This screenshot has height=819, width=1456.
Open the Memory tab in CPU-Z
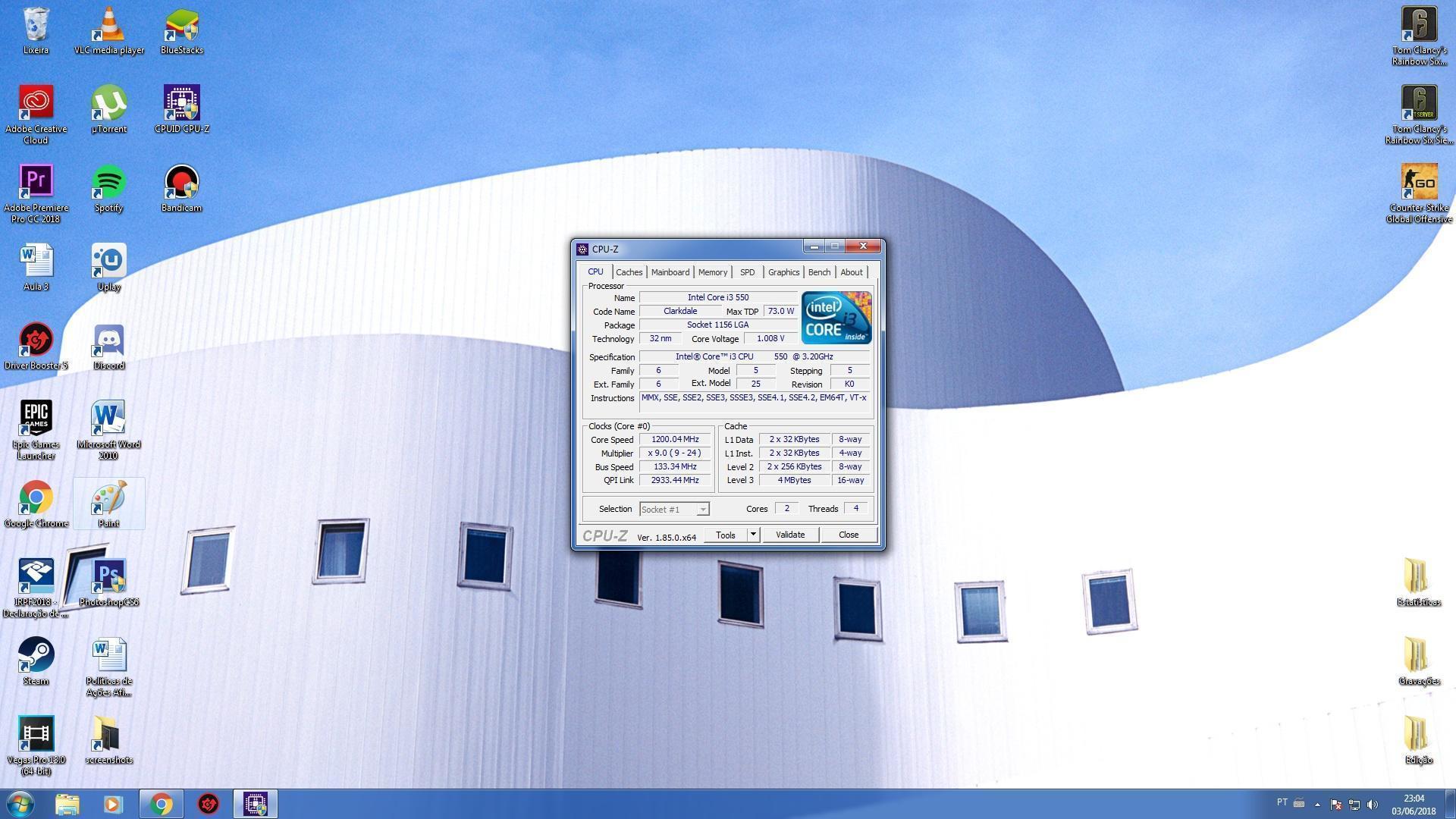[x=712, y=272]
